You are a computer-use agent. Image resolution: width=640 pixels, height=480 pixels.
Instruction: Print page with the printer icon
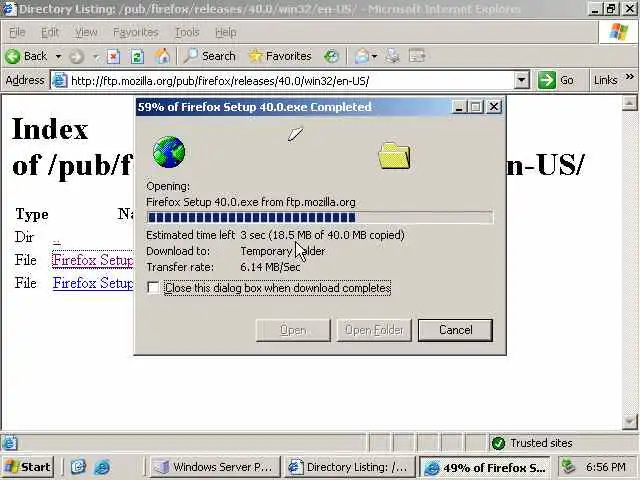coord(392,56)
